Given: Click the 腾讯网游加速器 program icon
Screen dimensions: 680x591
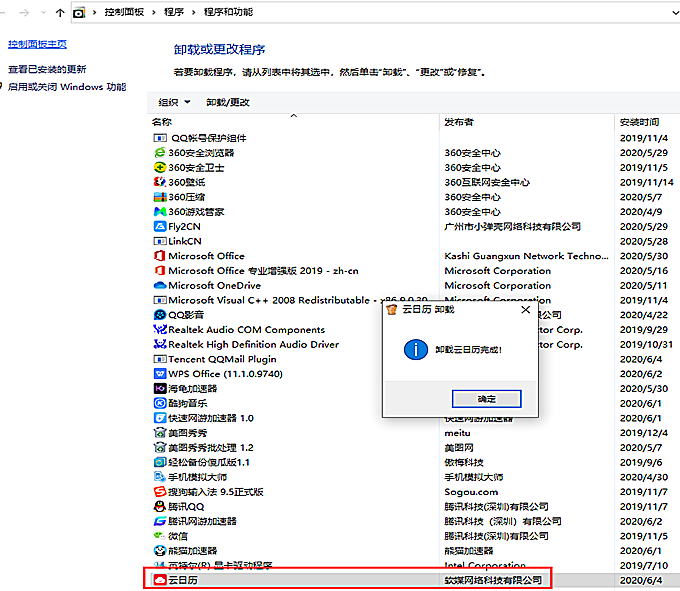Looking at the screenshot, I should tap(160, 521).
